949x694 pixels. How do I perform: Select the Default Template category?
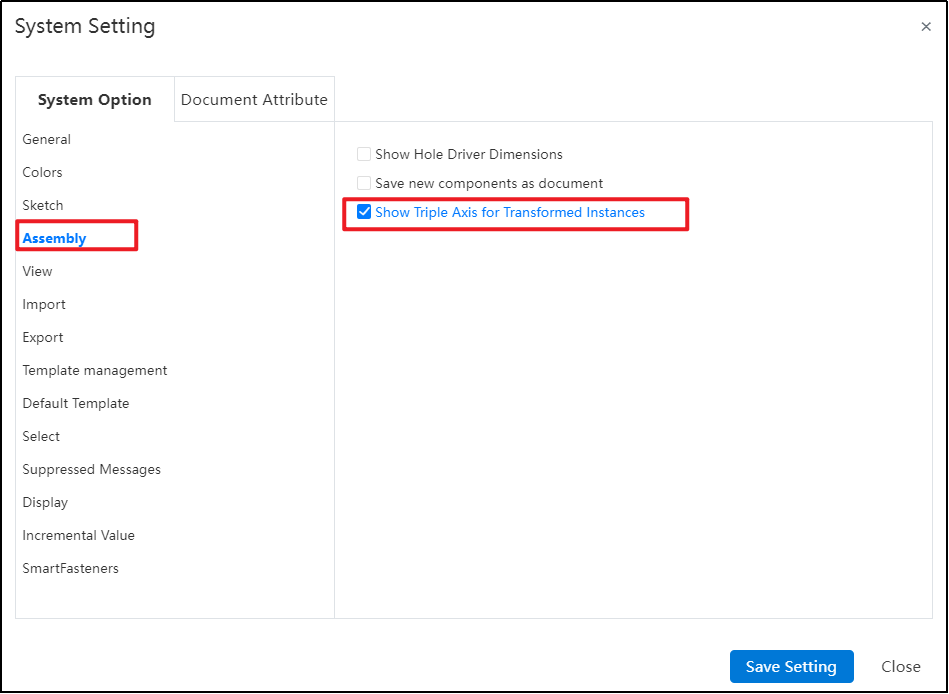pyautogui.click(x=76, y=404)
